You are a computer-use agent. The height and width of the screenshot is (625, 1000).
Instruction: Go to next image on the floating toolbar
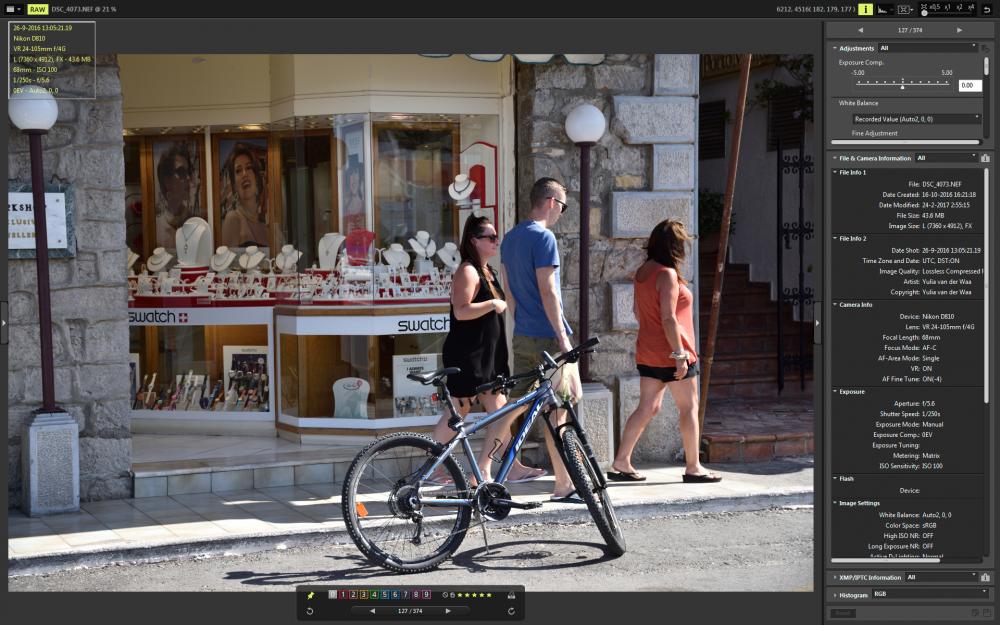(448, 611)
